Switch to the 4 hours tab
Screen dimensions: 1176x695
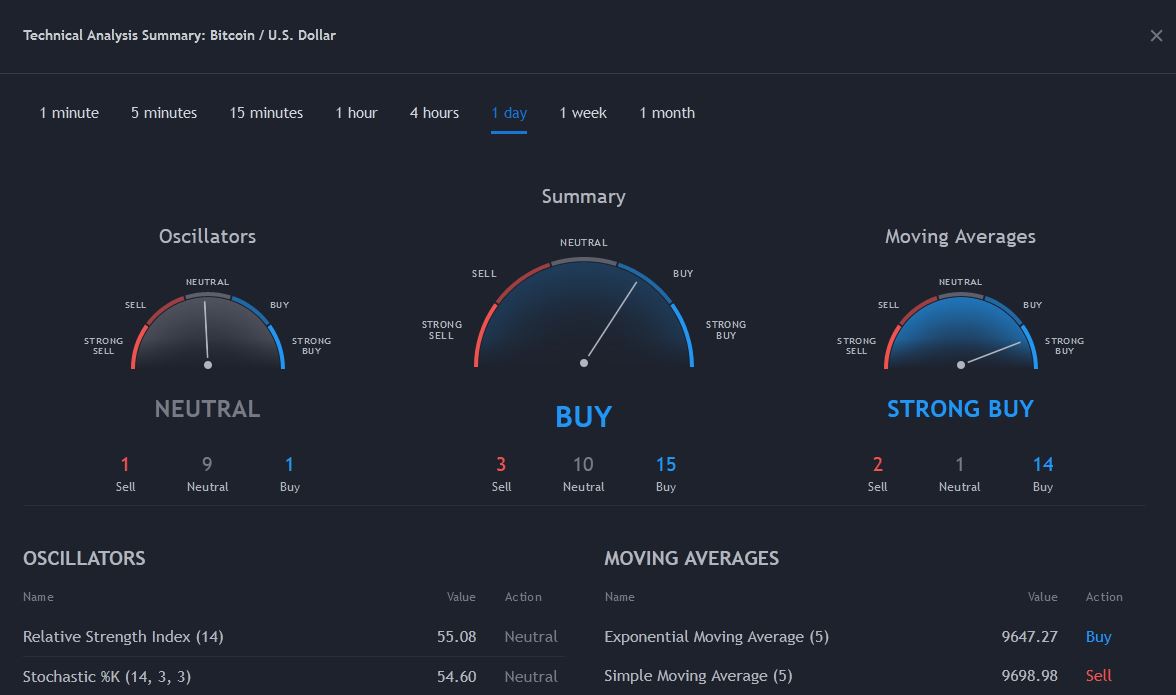(x=434, y=113)
